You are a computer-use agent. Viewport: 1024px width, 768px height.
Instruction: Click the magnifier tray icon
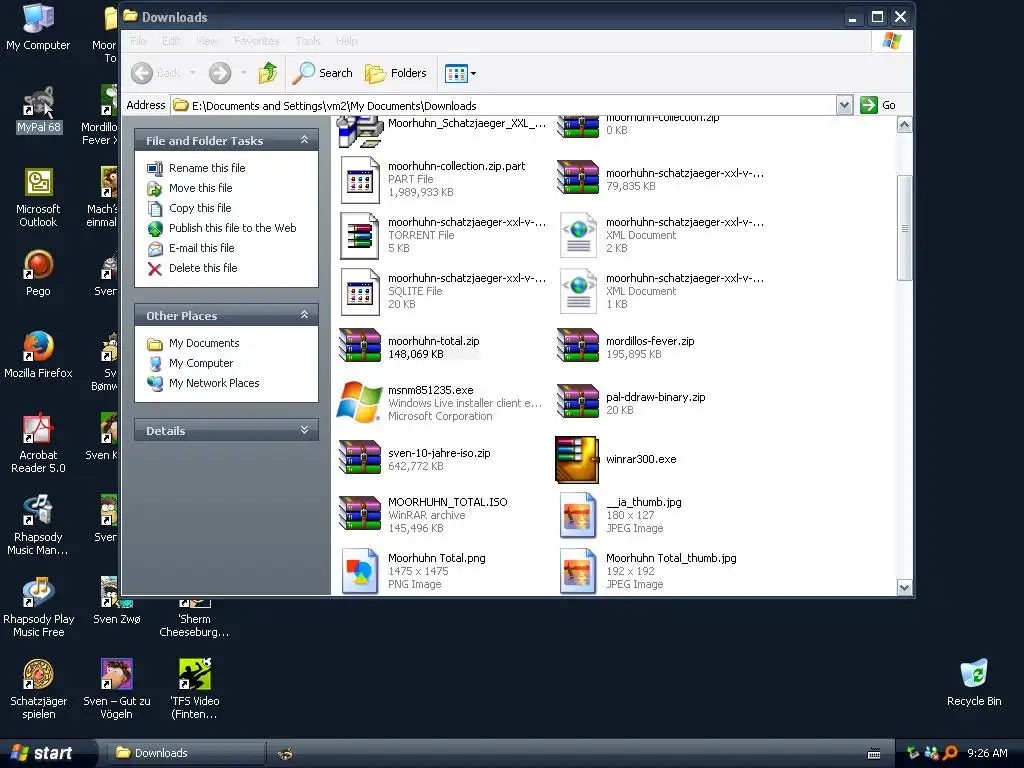point(950,753)
